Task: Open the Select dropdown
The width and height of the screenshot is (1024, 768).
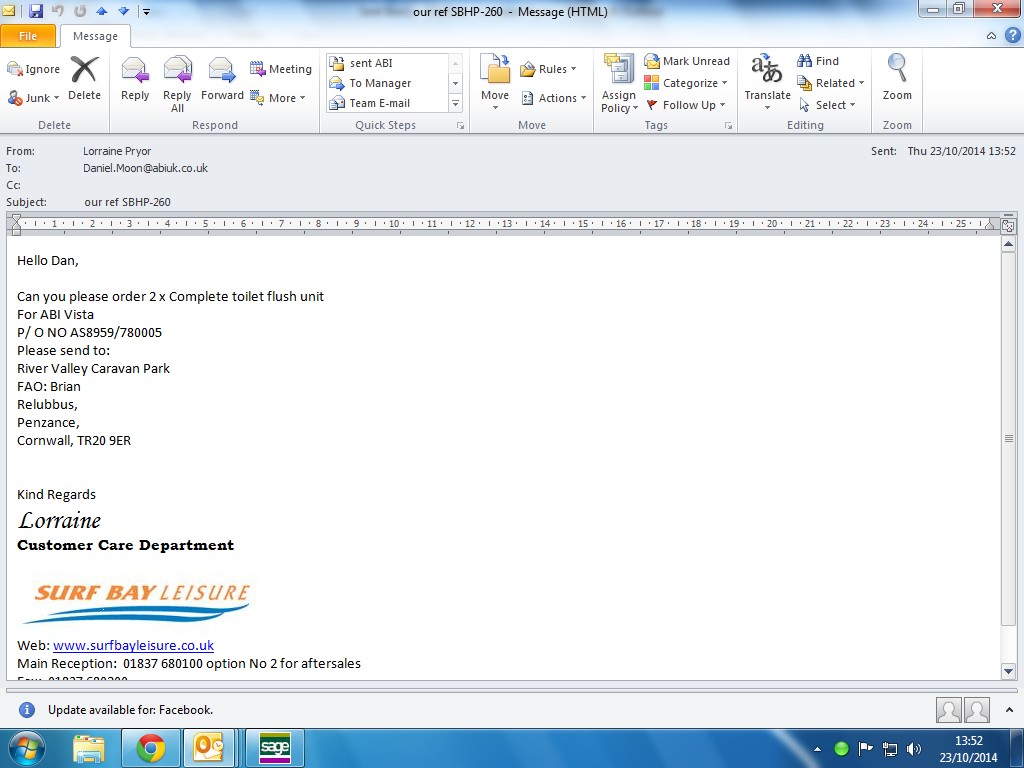Action: 827,105
